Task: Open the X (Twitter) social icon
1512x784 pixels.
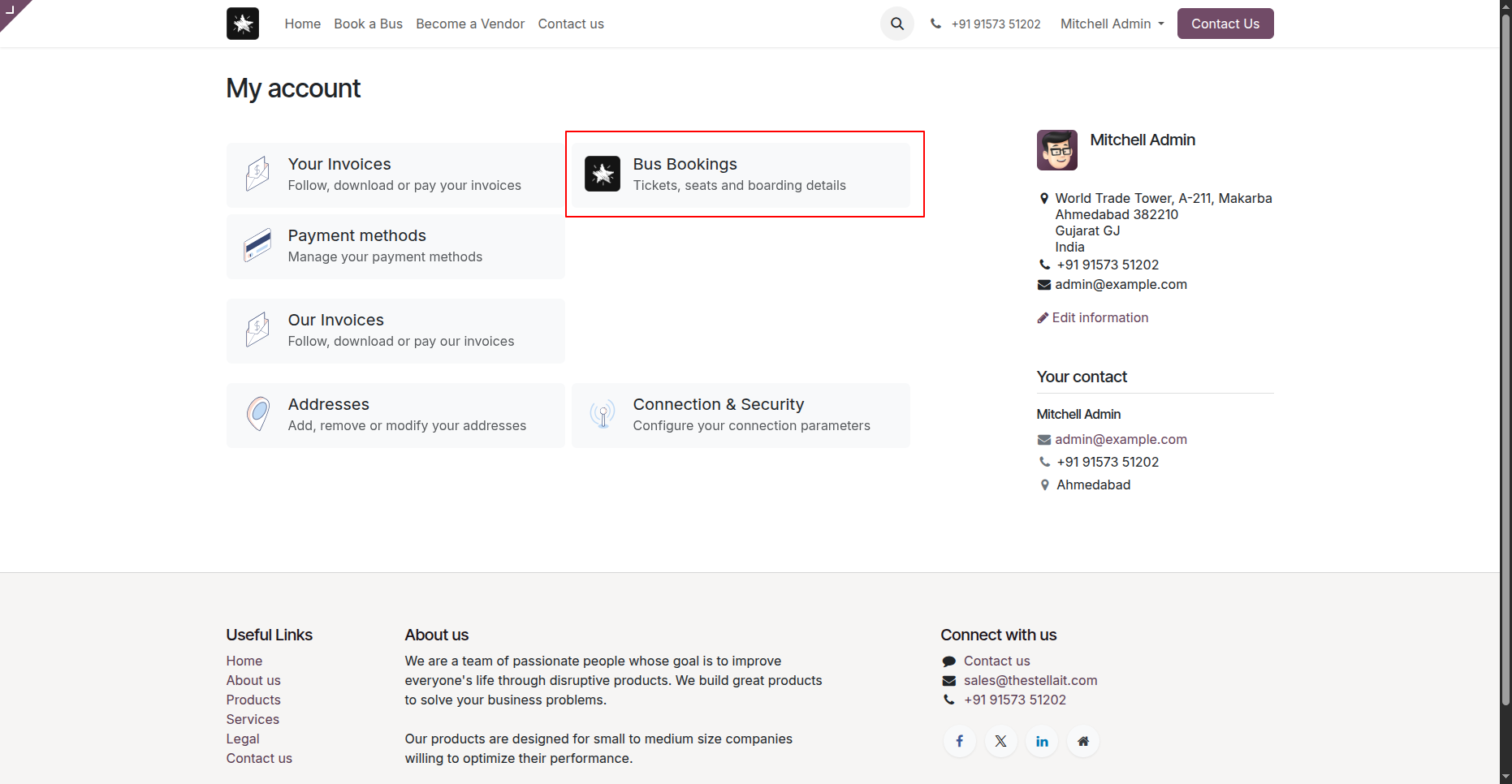Action: click(x=1001, y=741)
